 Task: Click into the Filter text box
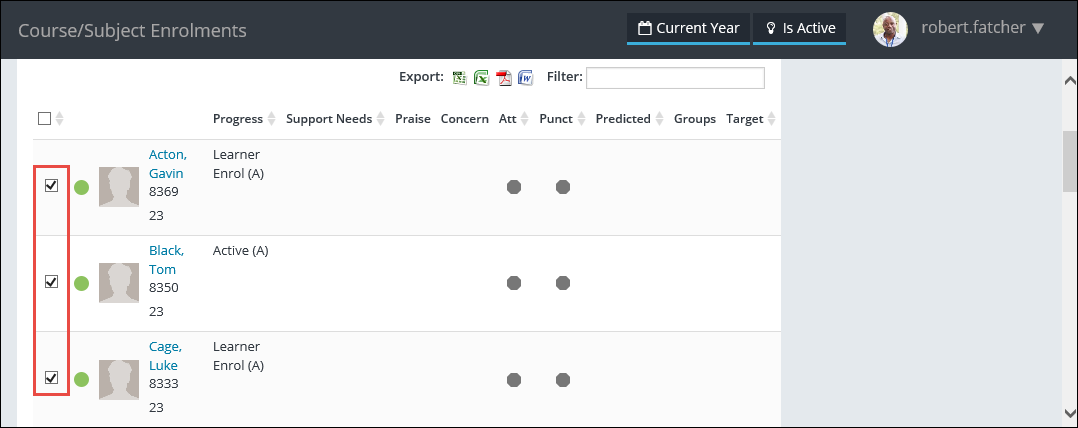coord(675,78)
